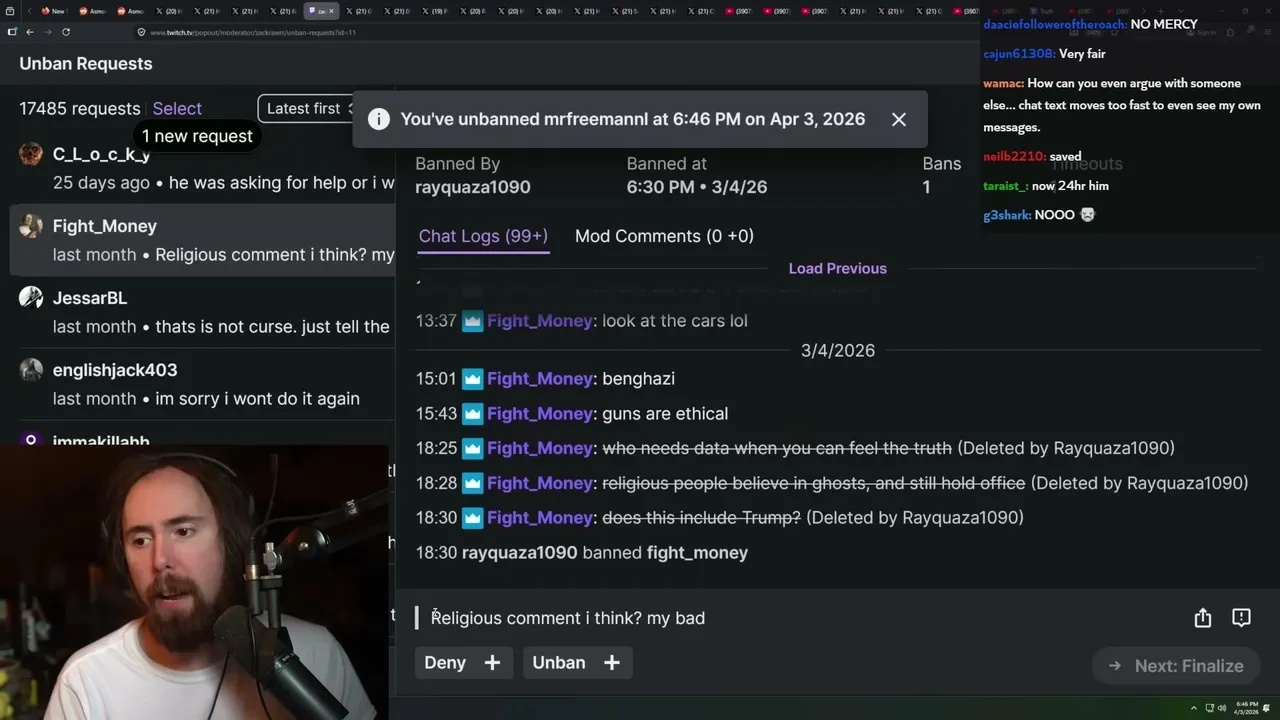The width and height of the screenshot is (1280, 720).
Task: Click the site security shield in address bar
Action: point(141,32)
